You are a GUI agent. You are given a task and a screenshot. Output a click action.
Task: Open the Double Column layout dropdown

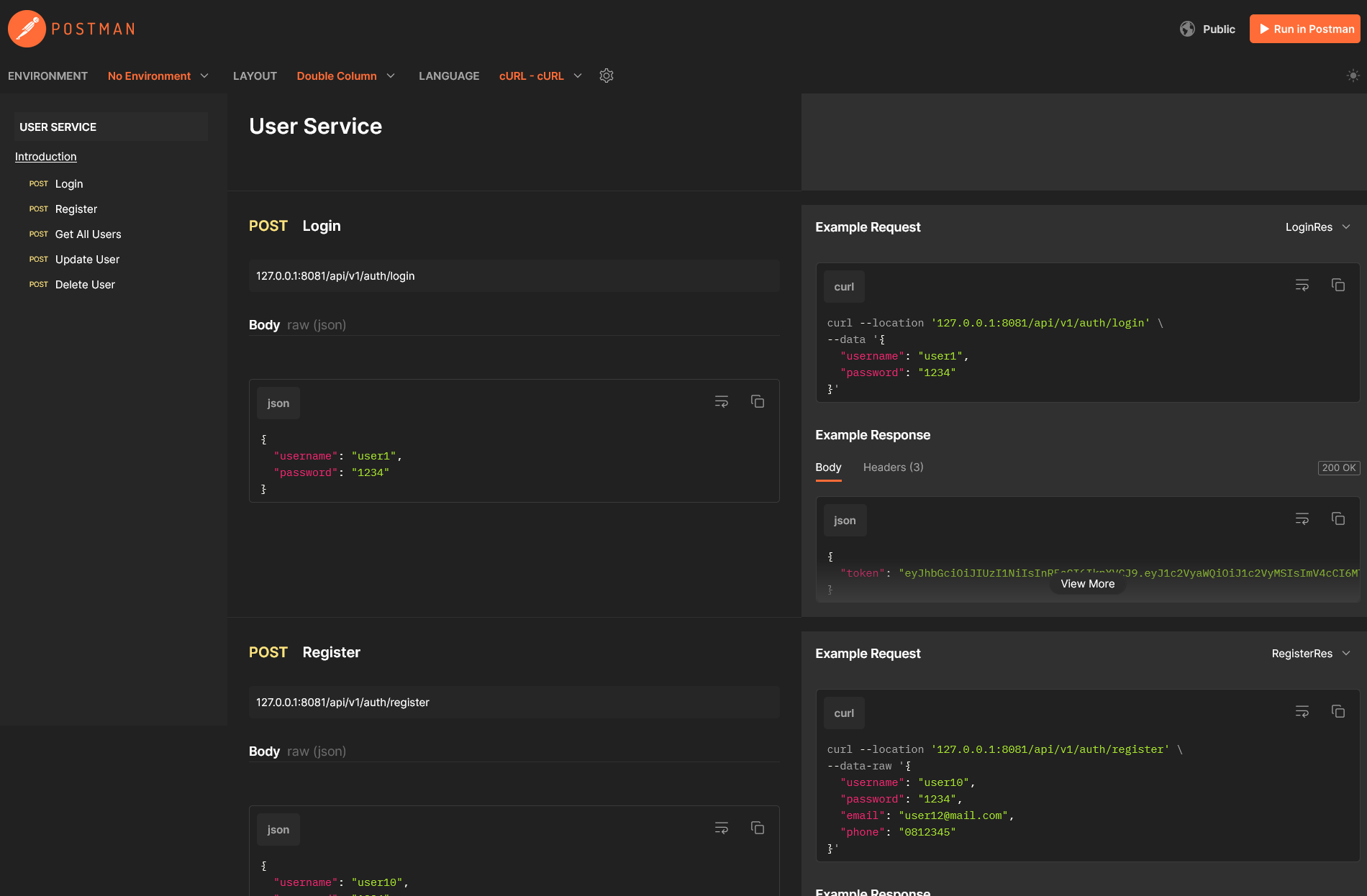point(346,76)
